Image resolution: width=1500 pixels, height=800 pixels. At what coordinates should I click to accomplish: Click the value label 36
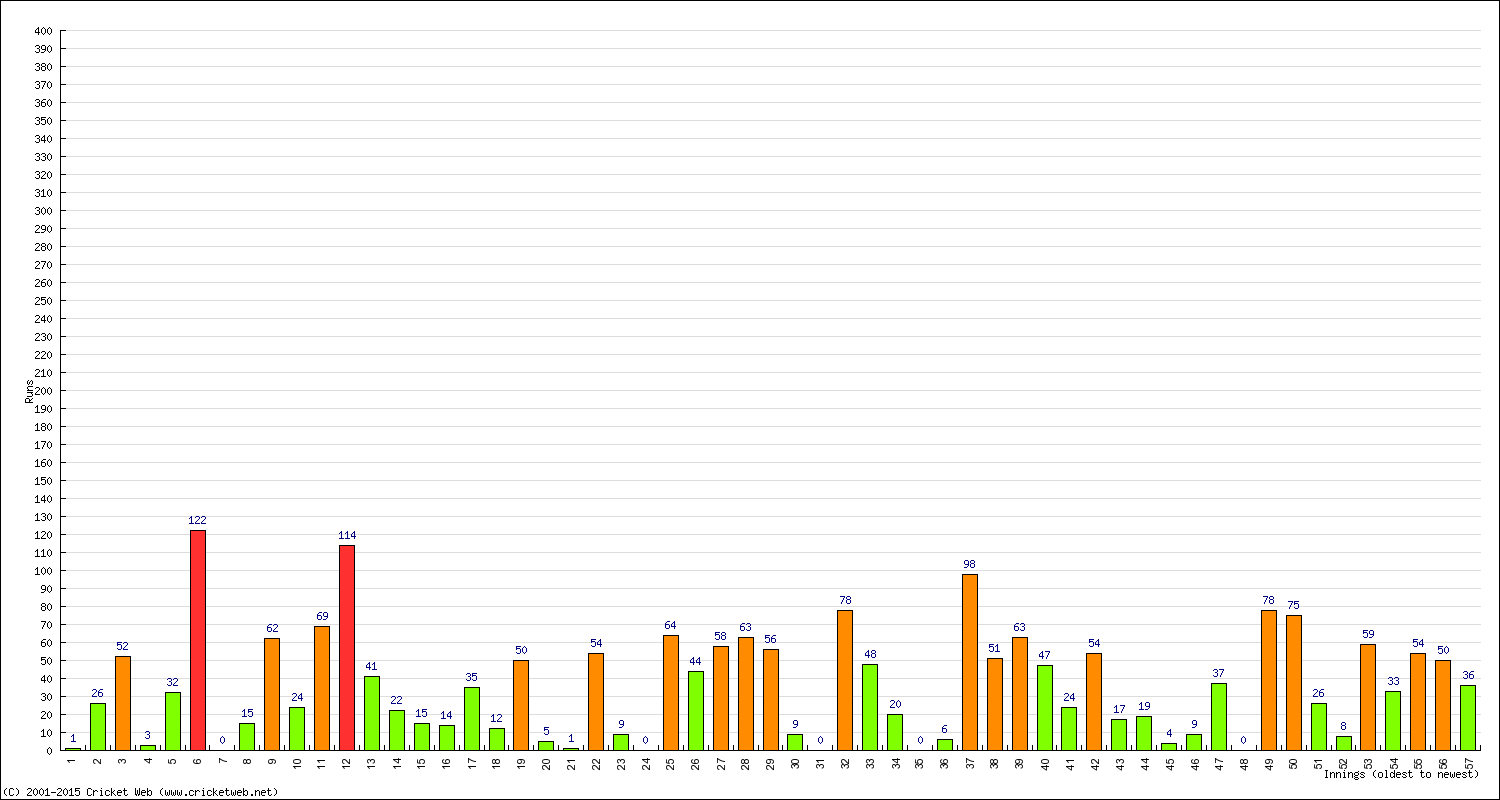click(x=1468, y=675)
